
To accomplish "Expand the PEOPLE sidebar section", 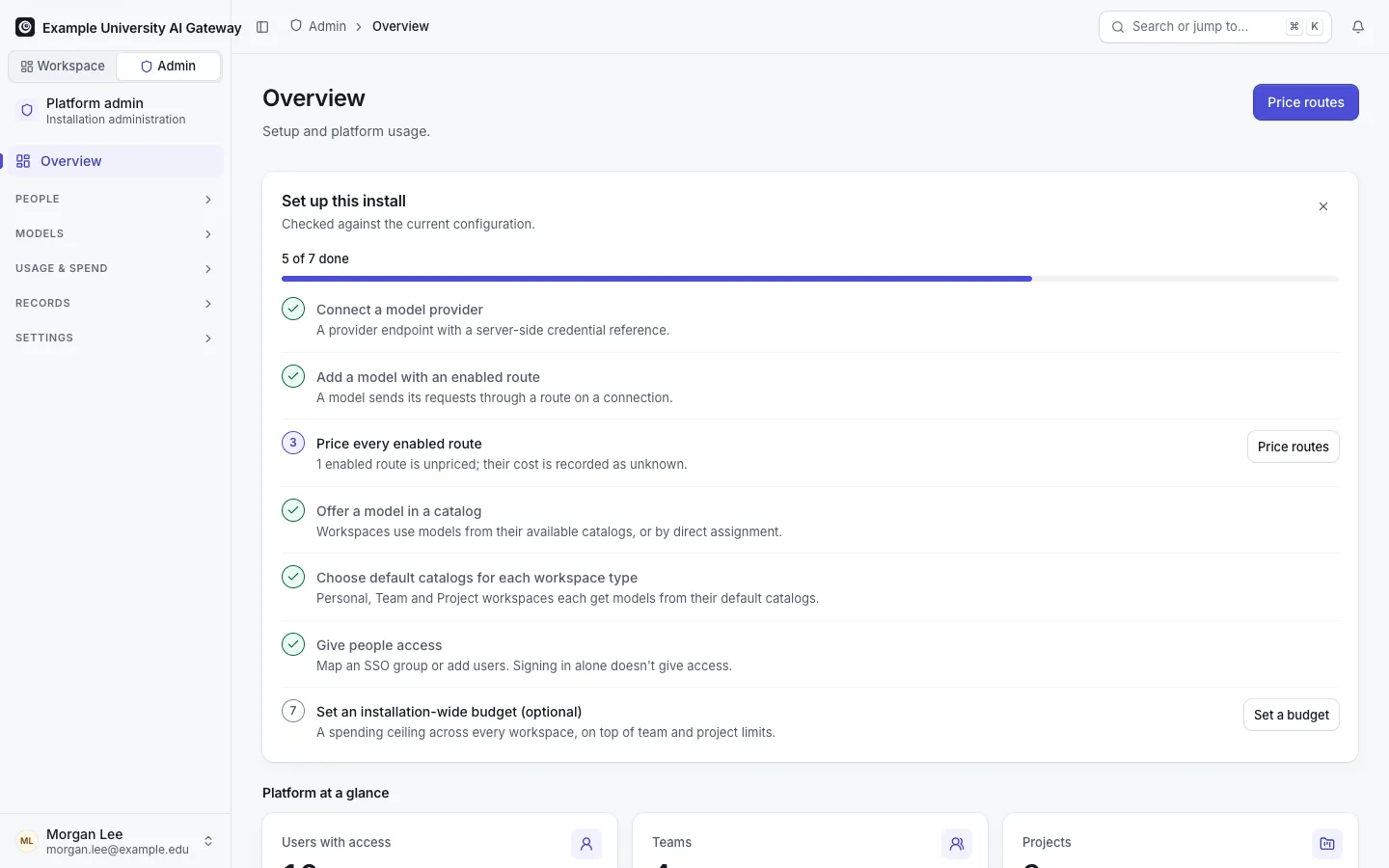I will (x=116, y=199).
